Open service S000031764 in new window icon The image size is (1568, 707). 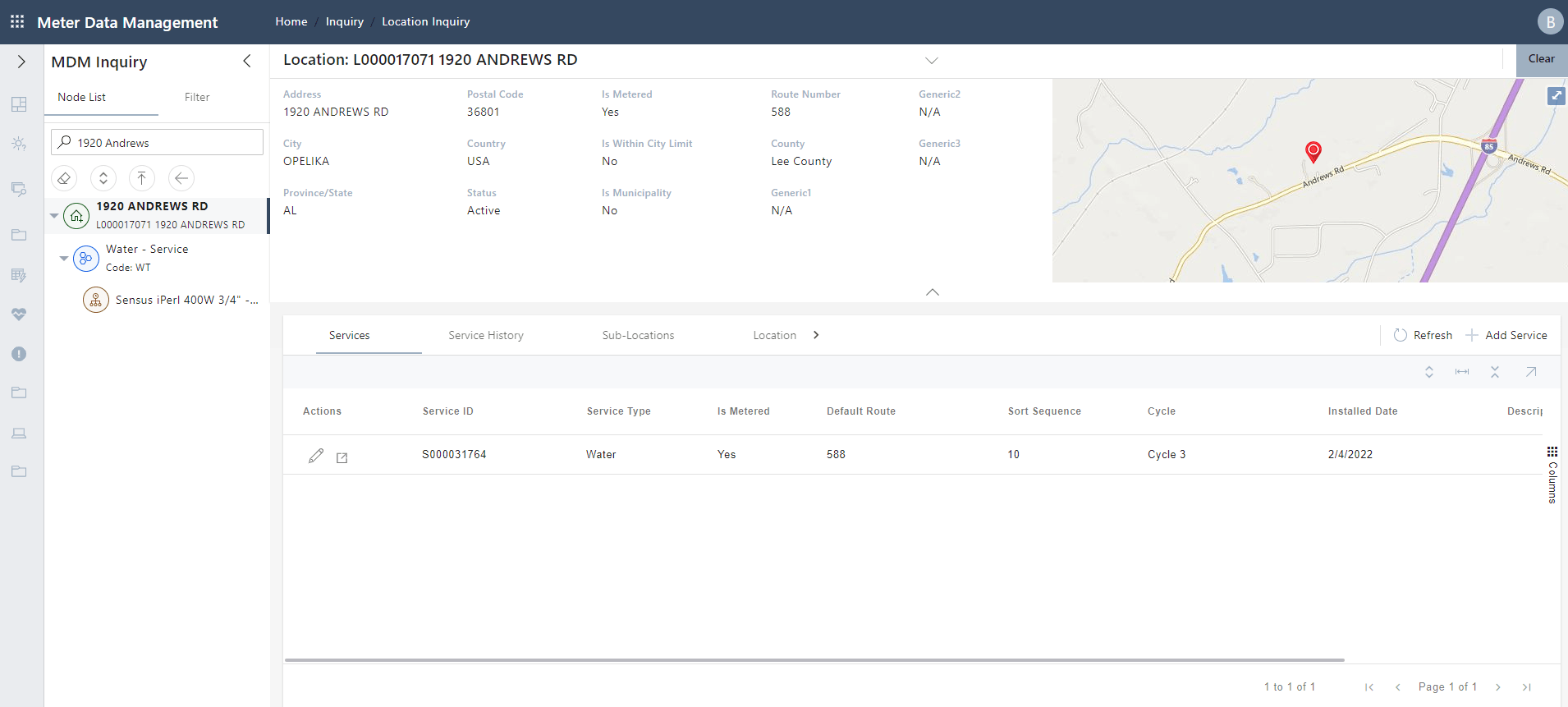coord(342,457)
